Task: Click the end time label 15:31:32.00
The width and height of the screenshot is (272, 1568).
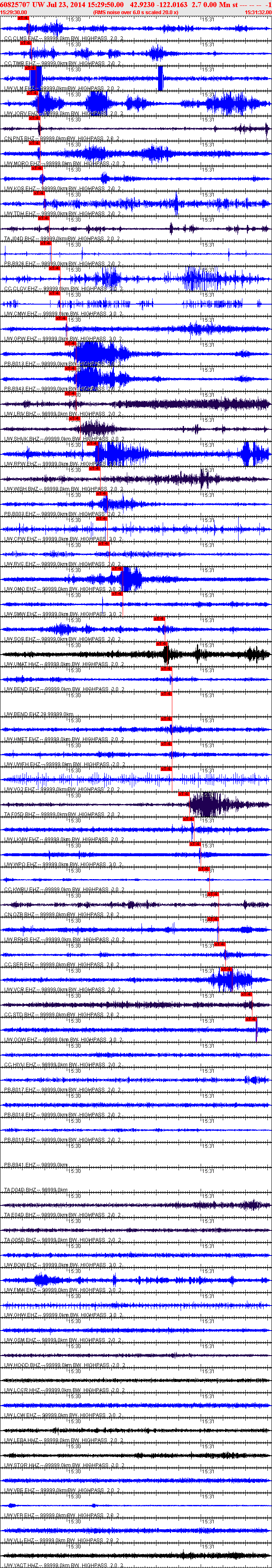Action: [258, 12]
